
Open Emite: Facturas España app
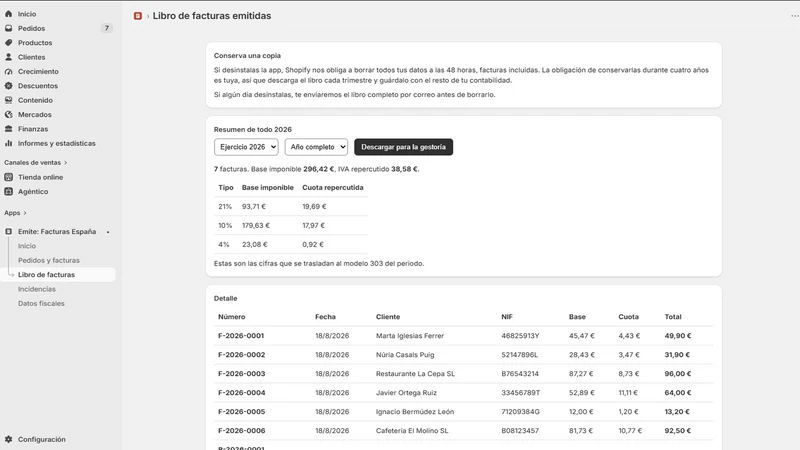coord(57,232)
